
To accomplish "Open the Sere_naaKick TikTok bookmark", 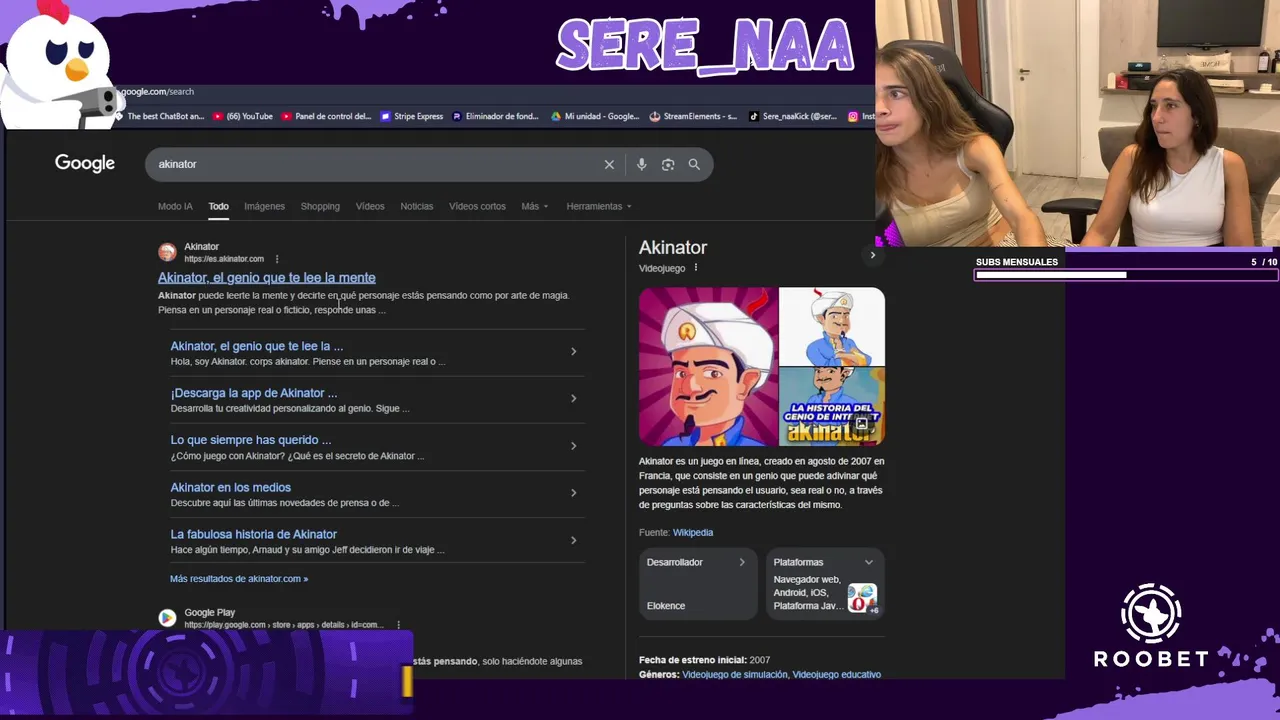I will pyautogui.click(x=793, y=116).
